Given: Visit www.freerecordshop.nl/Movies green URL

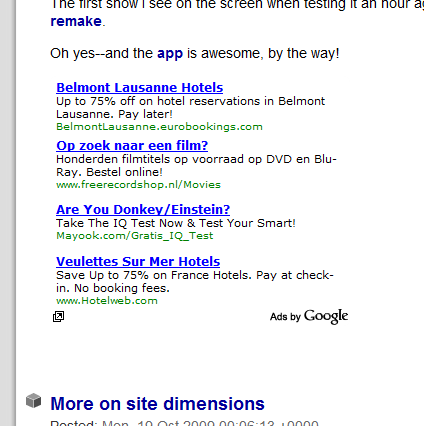Looking at the screenshot, I should pyautogui.click(x=138, y=185).
